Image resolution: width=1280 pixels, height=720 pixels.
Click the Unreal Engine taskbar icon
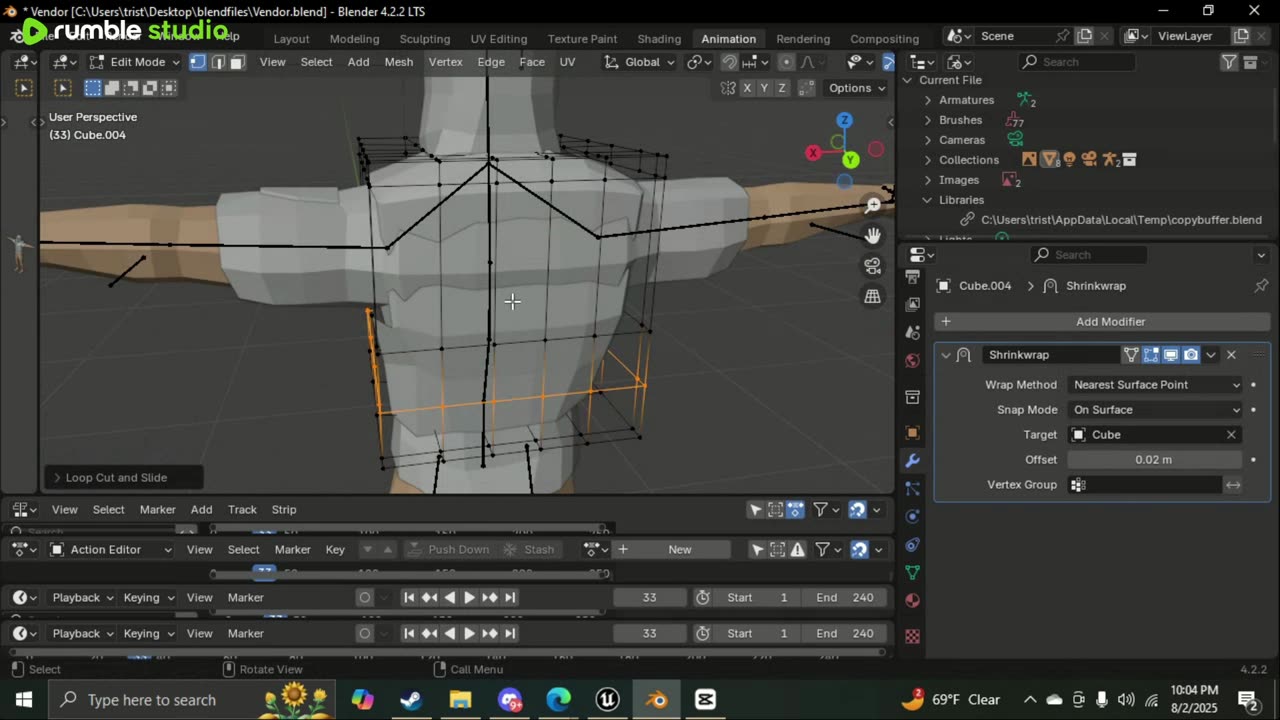607,699
